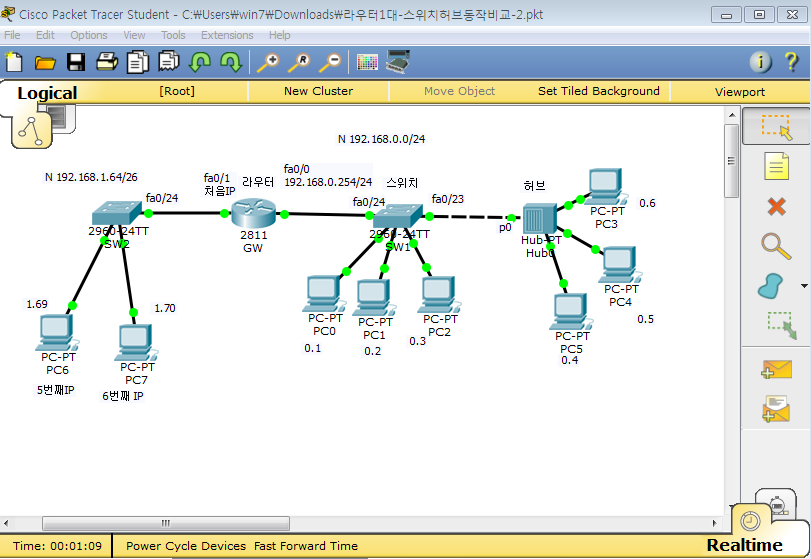Click the [Root] navigation button

click(x=177, y=92)
